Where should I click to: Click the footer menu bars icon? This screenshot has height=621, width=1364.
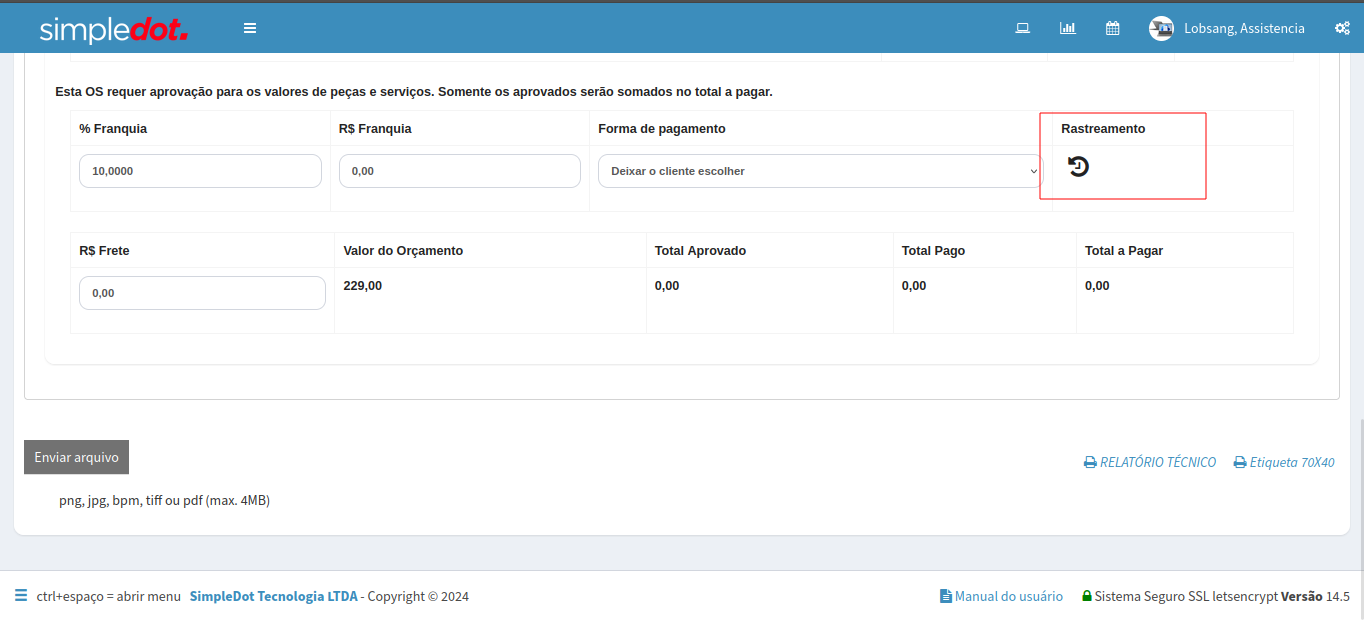tap(21, 596)
